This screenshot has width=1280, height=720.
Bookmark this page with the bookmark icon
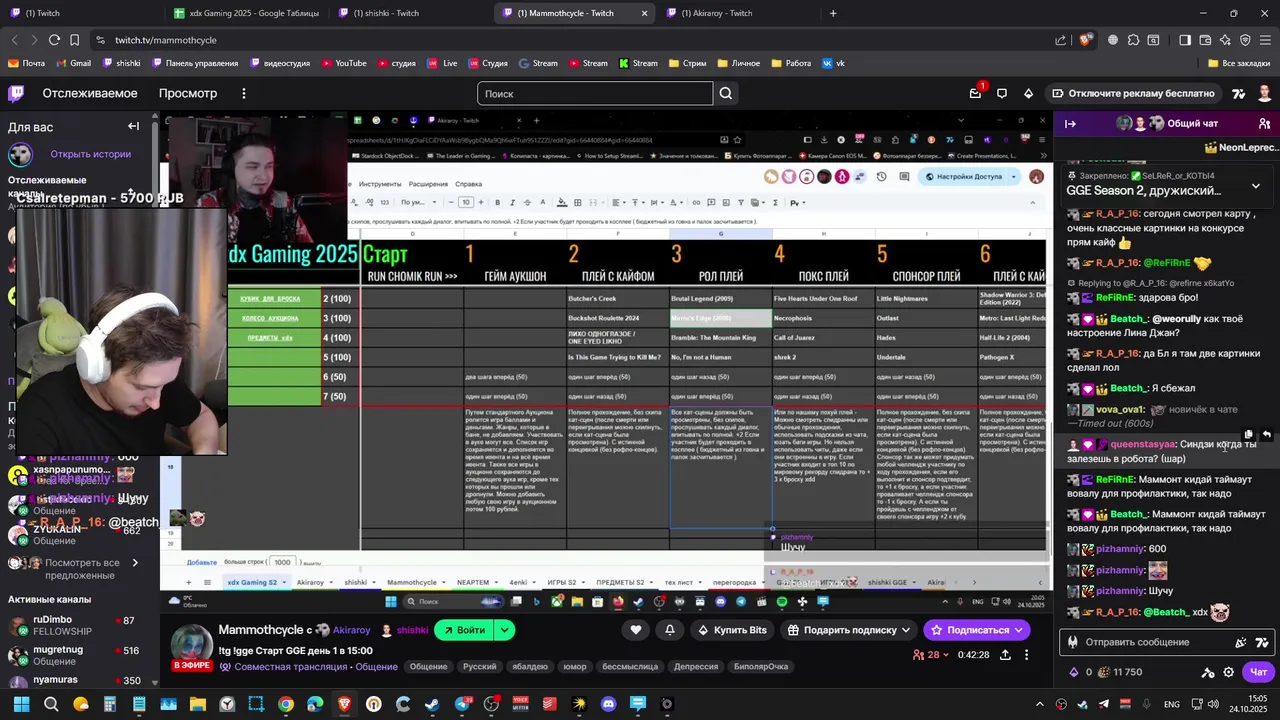(75, 40)
